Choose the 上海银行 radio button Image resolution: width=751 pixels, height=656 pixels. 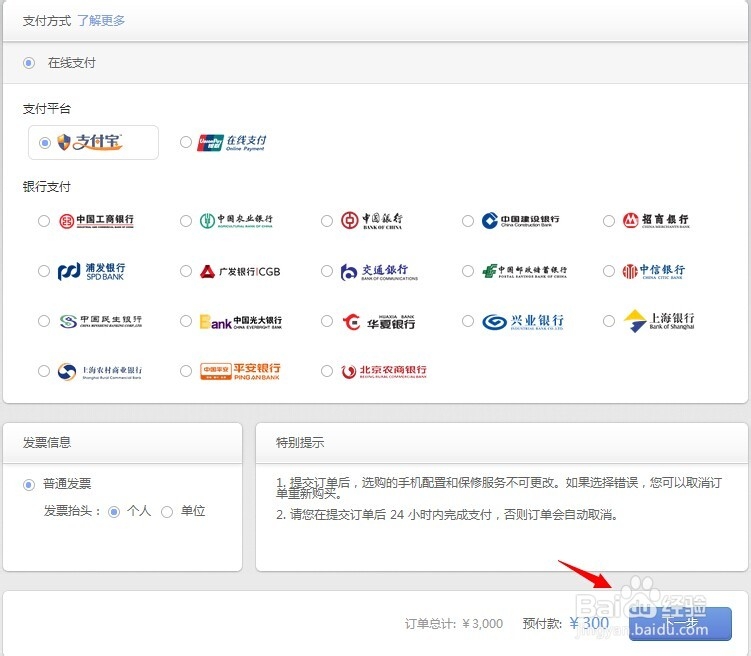pyautogui.click(x=609, y=321)
